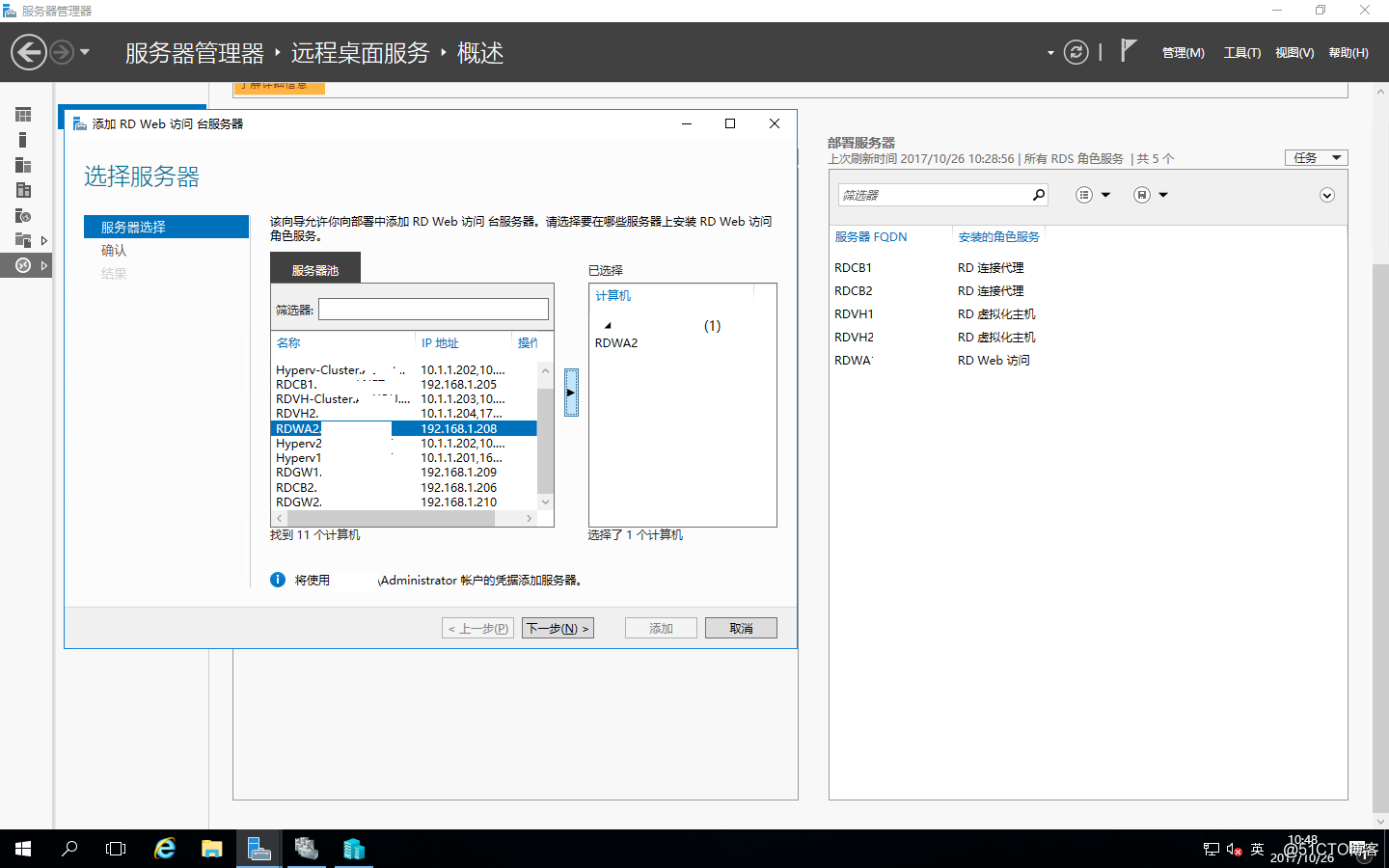Viewport: 1389px width, 868px height.
Task: Open taskbar search magnifier
Action: coord(69,849)
